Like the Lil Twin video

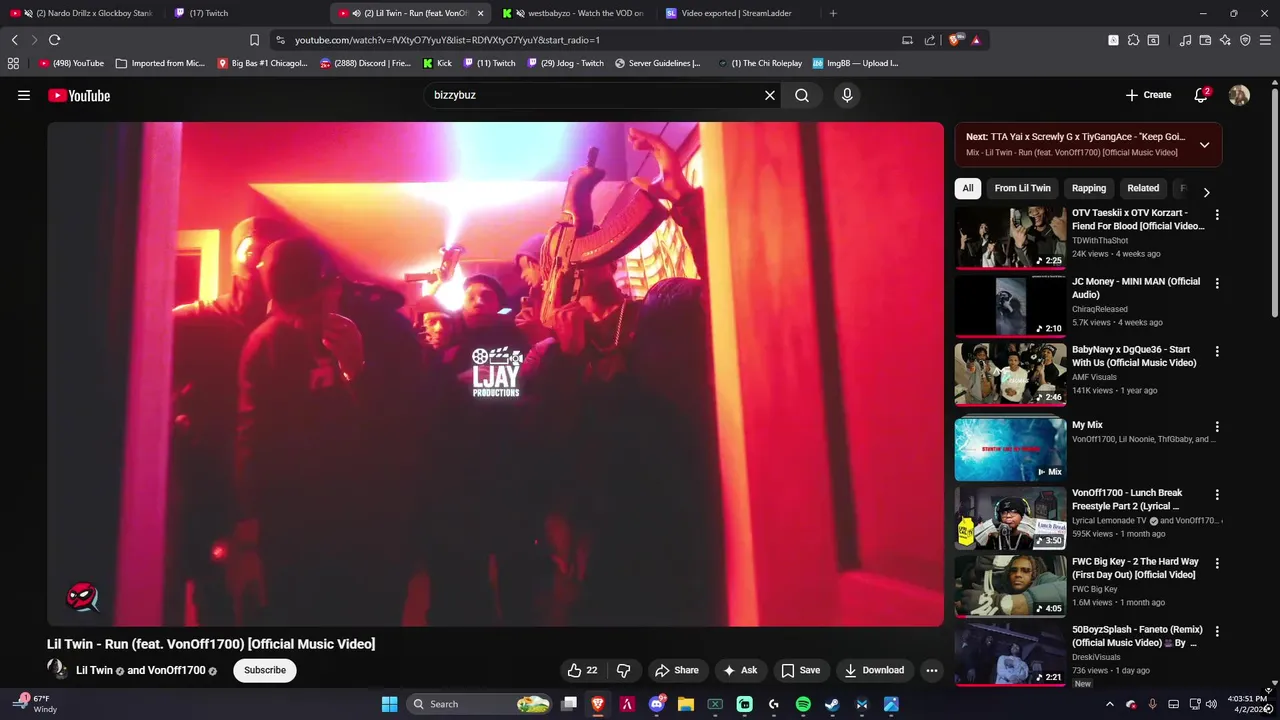pos(583,670)
